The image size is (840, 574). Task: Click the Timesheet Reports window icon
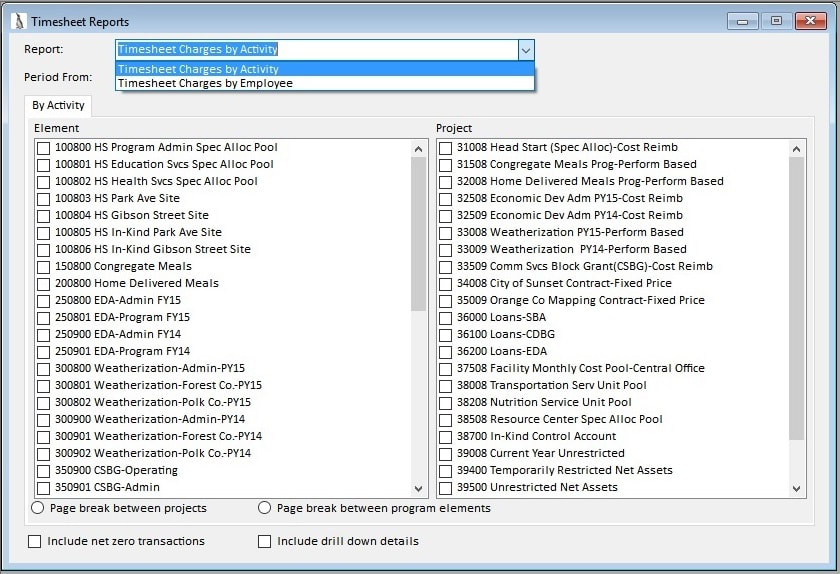(x=19, y=21)
